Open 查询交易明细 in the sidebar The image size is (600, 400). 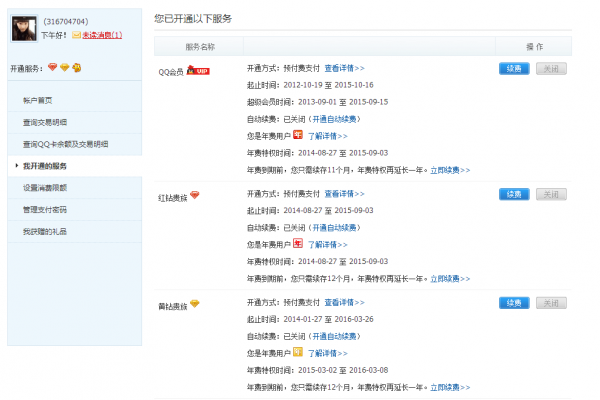pyautogui.click(x=45, y=122)
